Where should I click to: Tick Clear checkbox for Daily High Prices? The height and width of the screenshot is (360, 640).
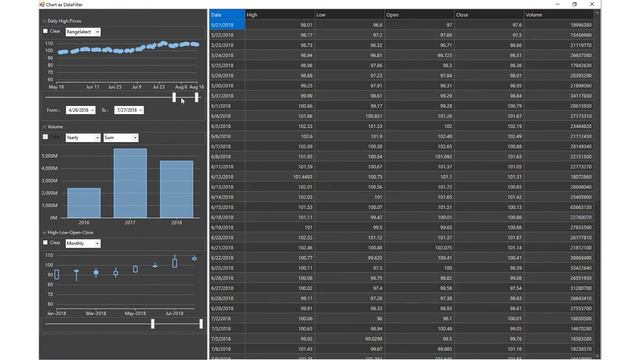tap(45, 31)
